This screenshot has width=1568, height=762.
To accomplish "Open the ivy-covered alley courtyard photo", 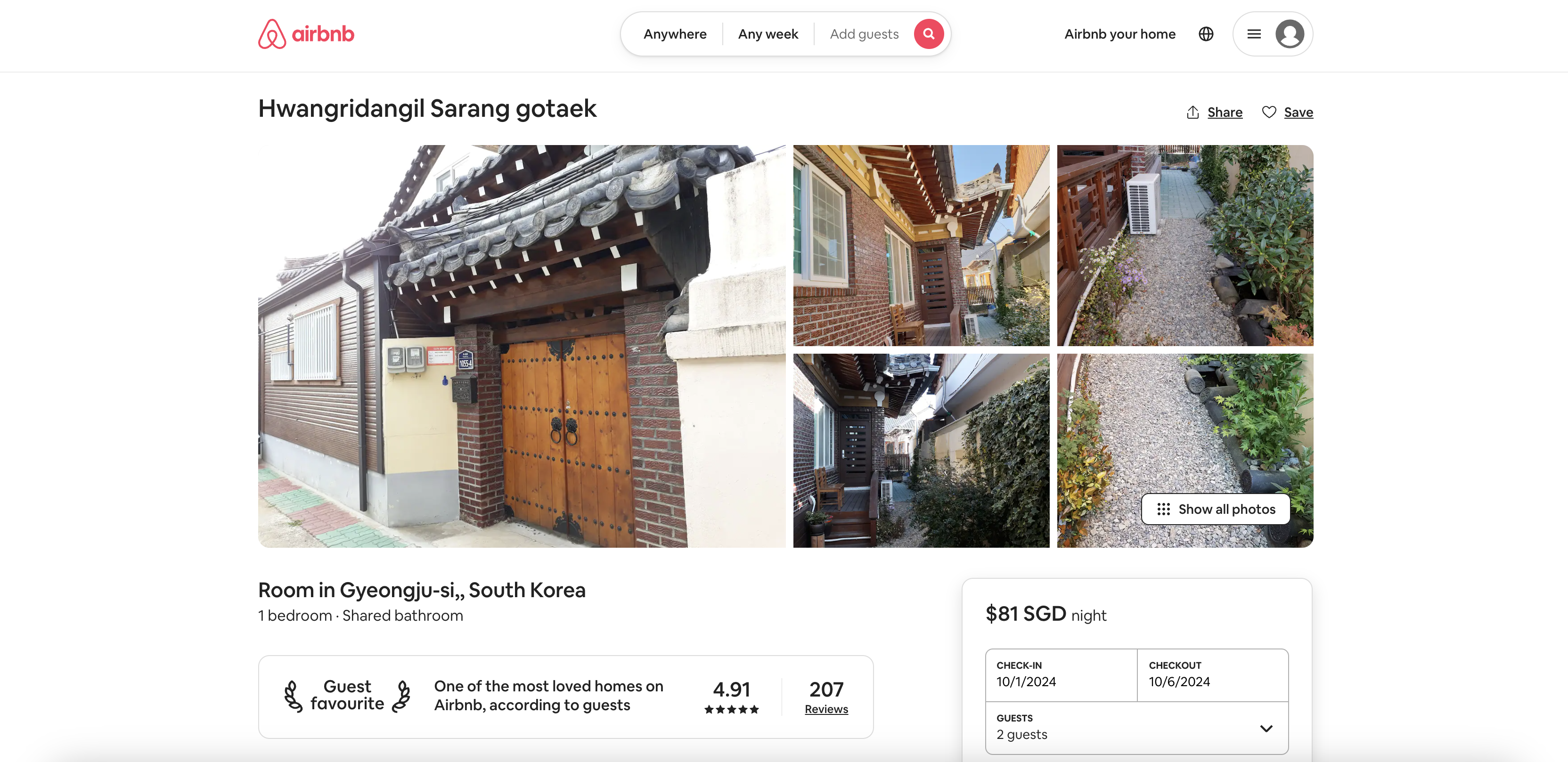I will [x=921, y=450].
